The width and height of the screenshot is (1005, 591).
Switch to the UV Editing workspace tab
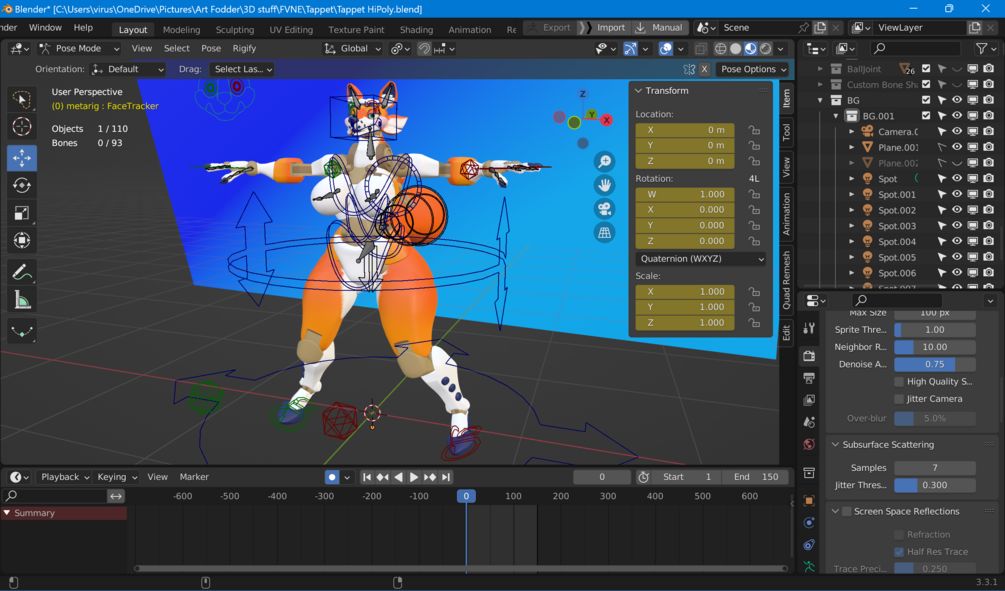click(290, 29)
